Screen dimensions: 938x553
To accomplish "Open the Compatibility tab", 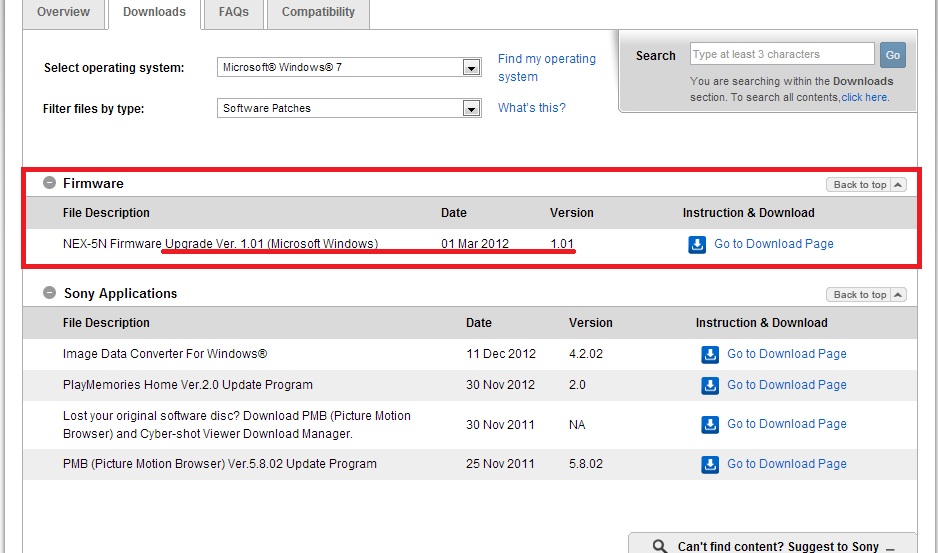I will 318,12.
